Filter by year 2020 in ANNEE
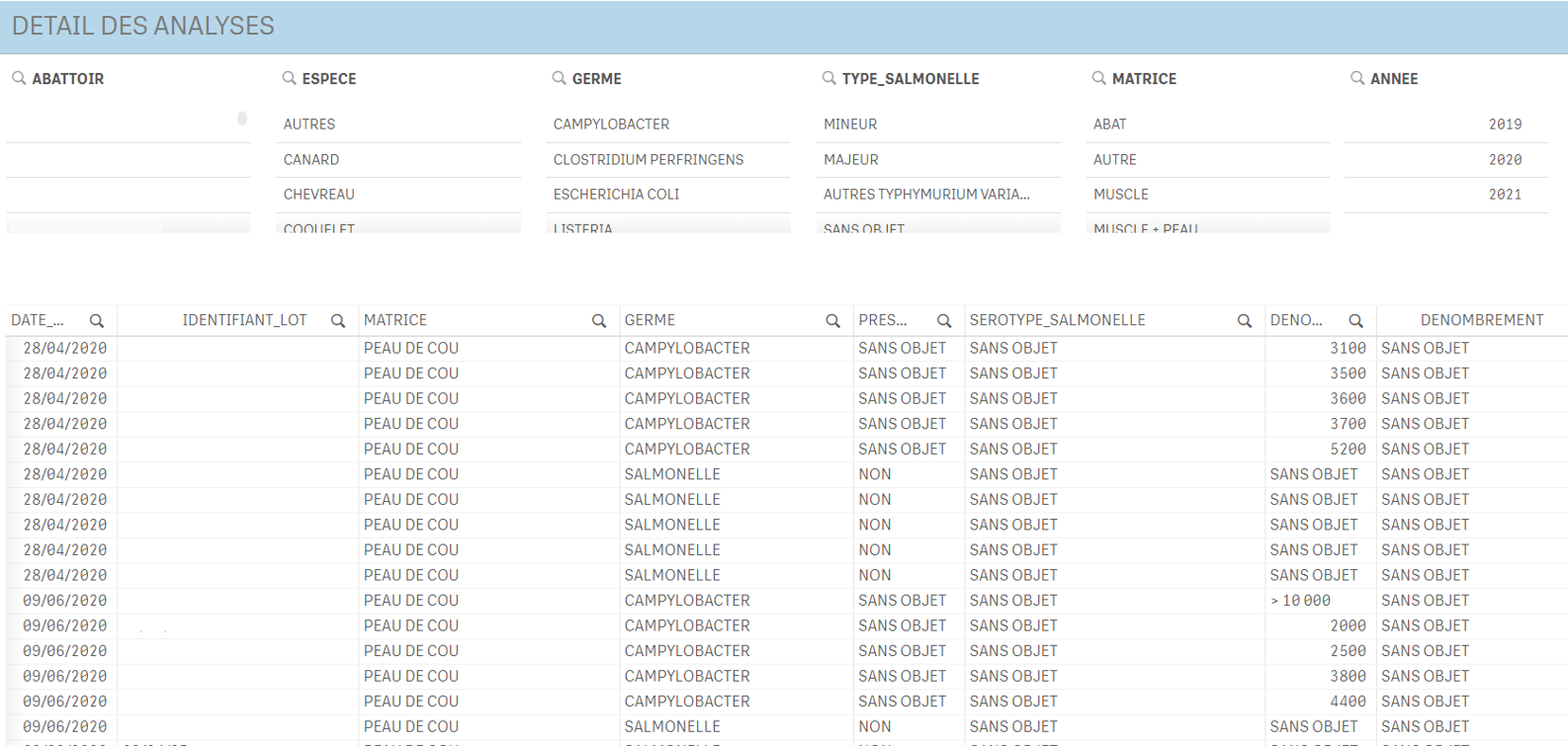 pyautogui.click(x=1504, y=159)
